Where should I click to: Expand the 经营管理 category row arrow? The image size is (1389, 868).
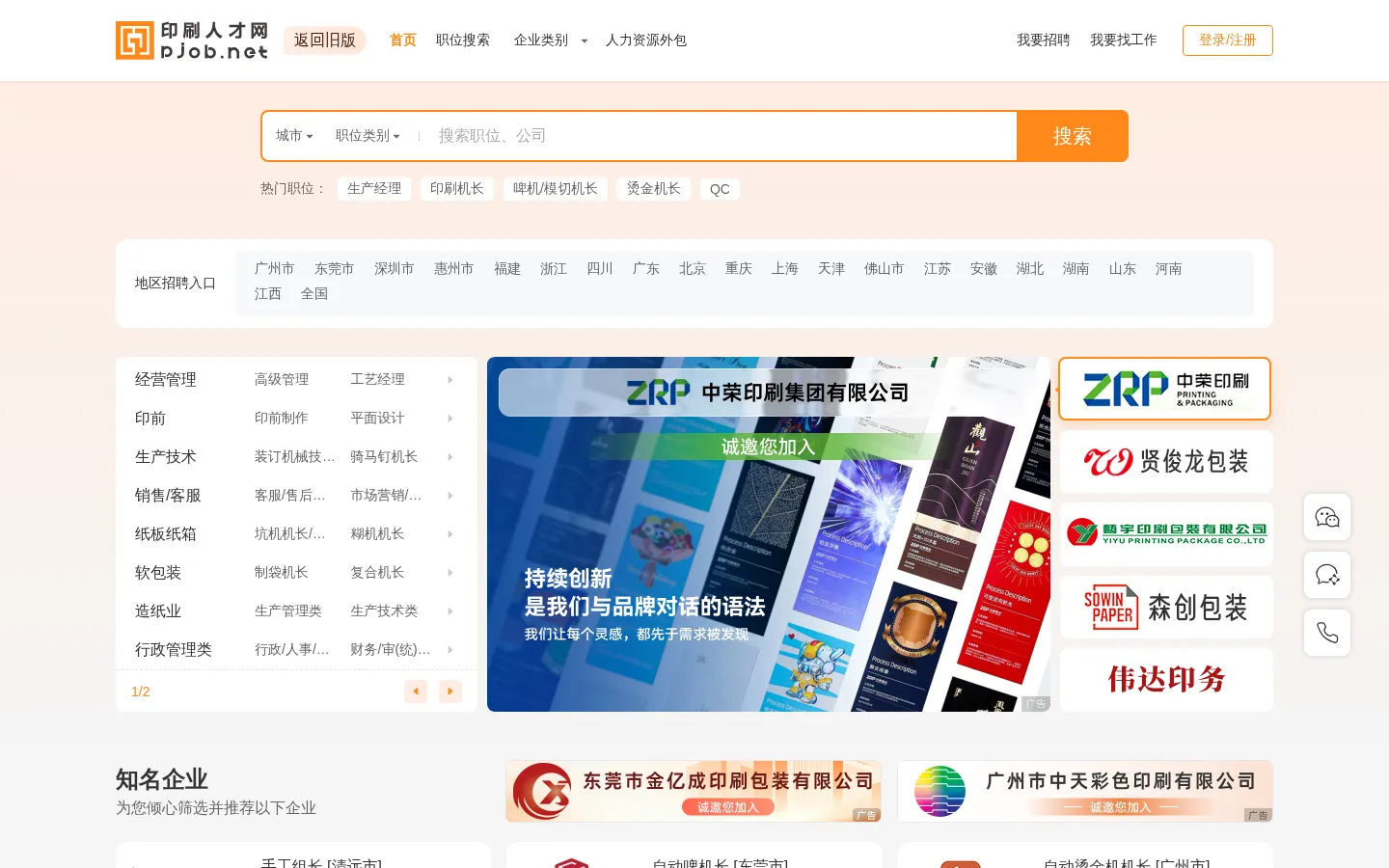tap(450, 380)
